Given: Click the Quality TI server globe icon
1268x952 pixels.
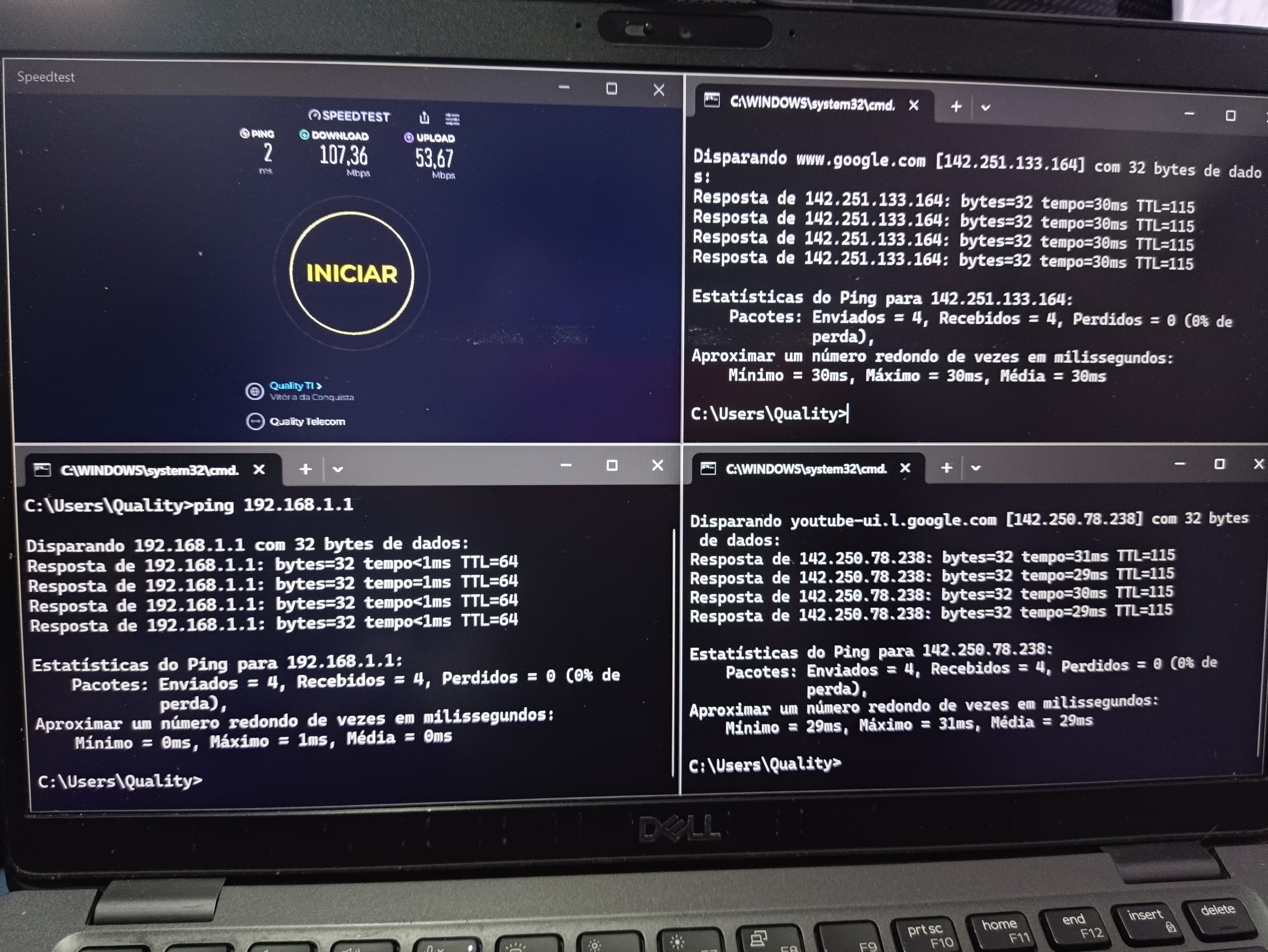Looking at the screenshot, I should click(x=254, y=391).
